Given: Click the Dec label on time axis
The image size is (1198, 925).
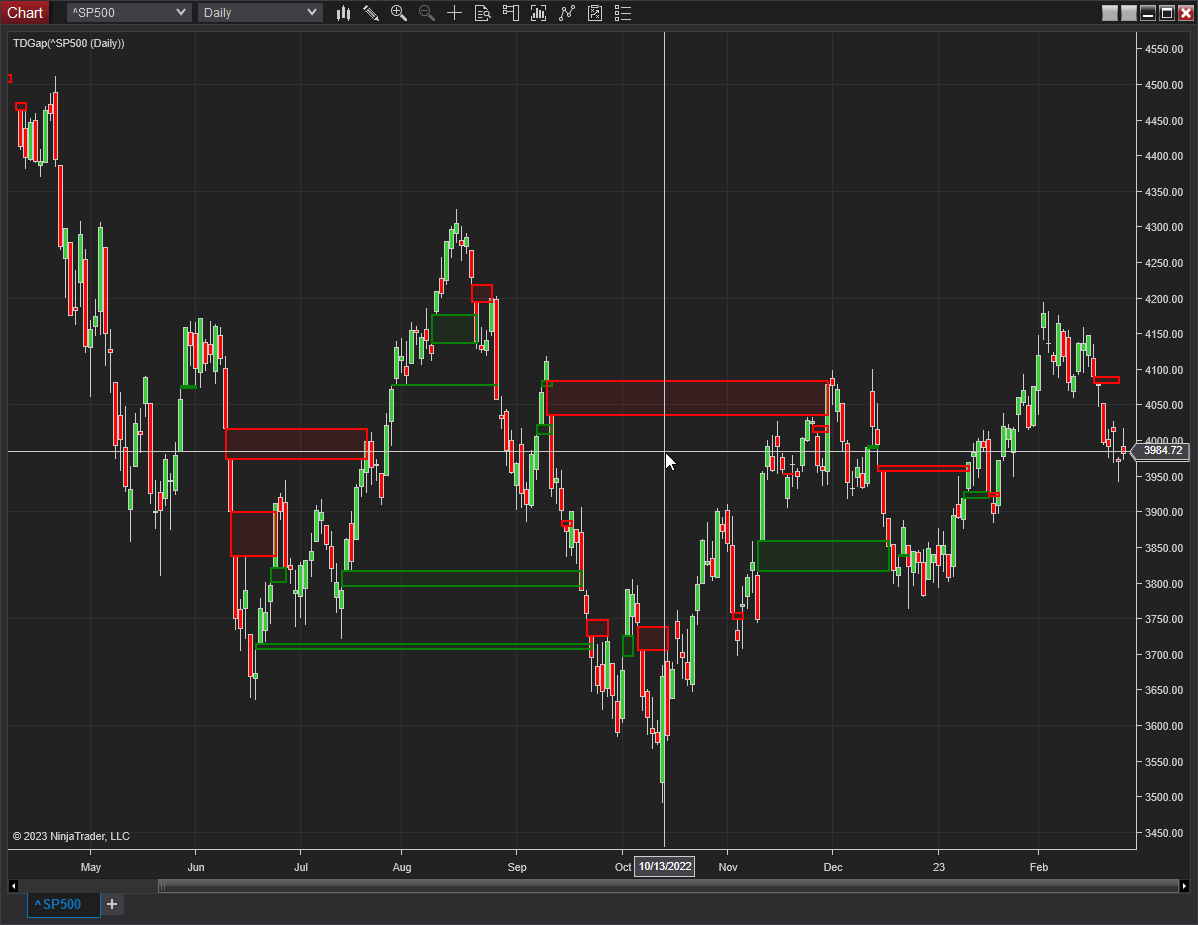Looking at the screenshot, I should [x=833, y=867].
